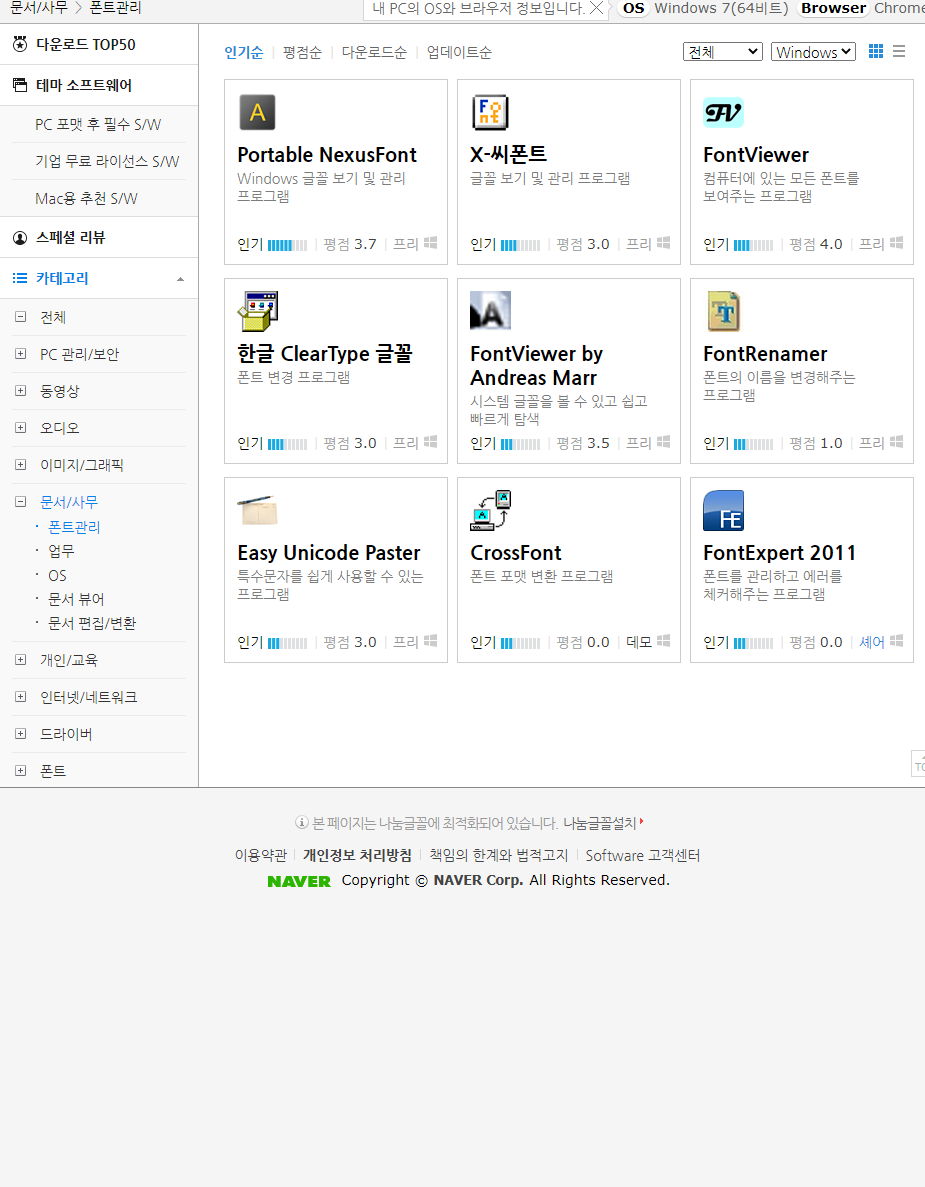Open the FontExpert 2011 title

[779, 553]
